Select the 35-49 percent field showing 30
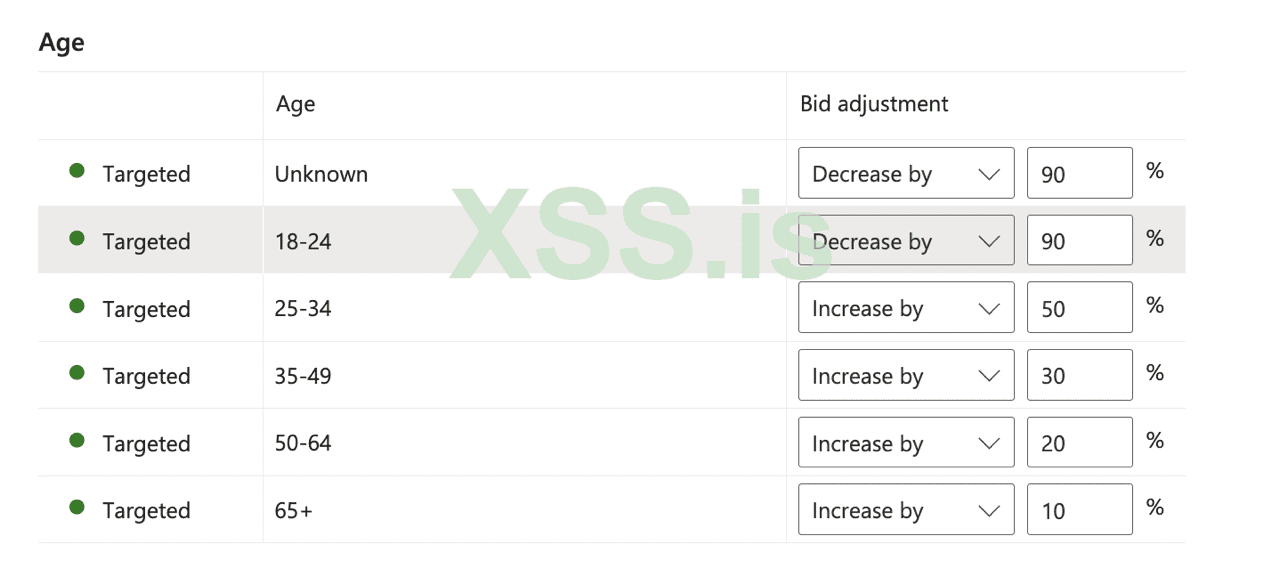 pyautogui.click(x=1079, y=376)
